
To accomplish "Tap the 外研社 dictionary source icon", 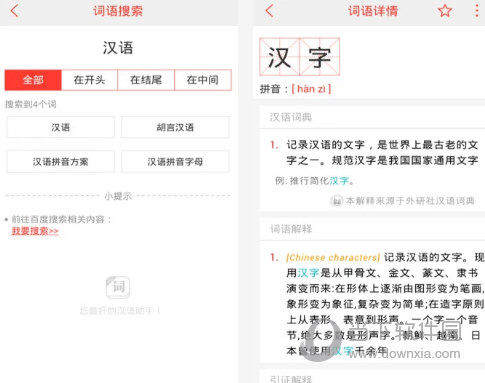I will 336,201.
